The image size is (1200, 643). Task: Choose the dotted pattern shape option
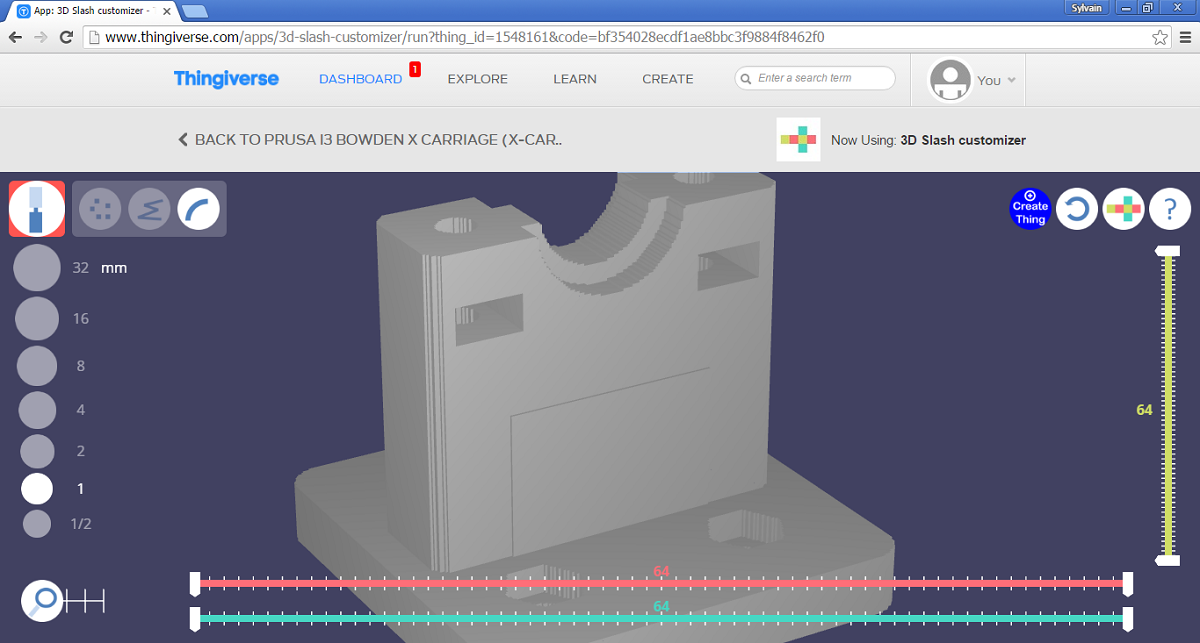(x=100, y=209)
